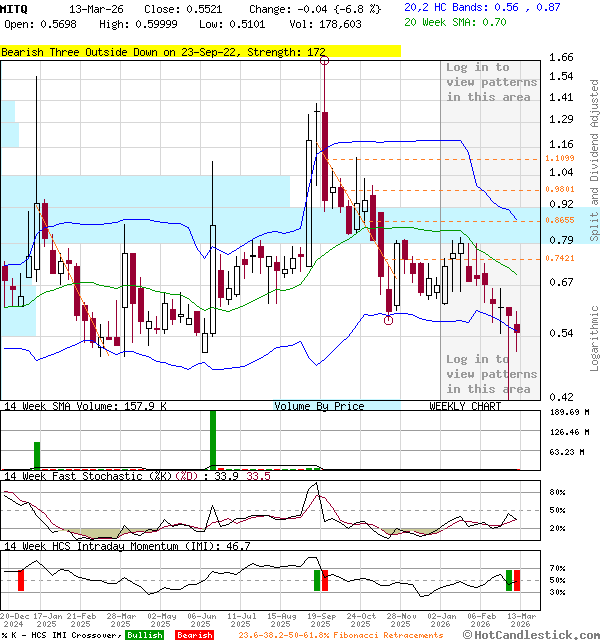Click the IMI crossover marker at Sep 2025
Viewport: 600px width, 640px height.
[x=321, y=580]
